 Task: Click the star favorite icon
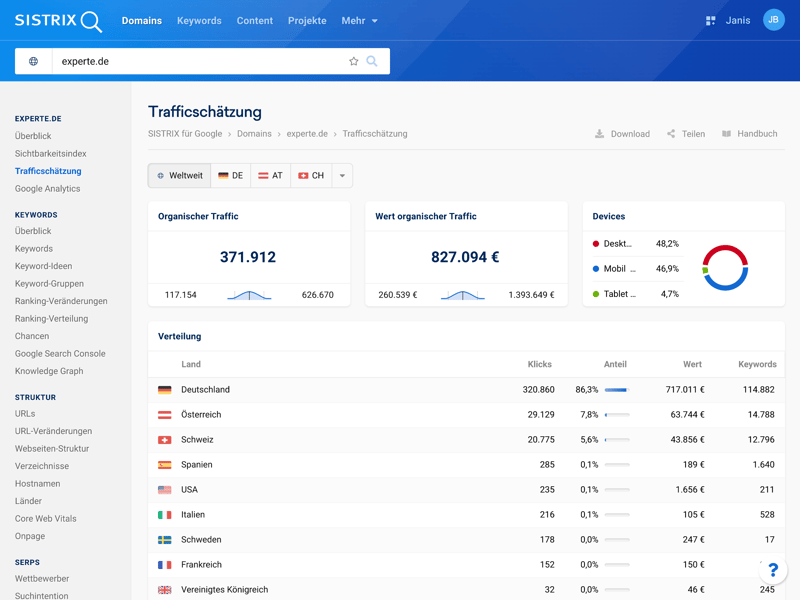point(353,61)
